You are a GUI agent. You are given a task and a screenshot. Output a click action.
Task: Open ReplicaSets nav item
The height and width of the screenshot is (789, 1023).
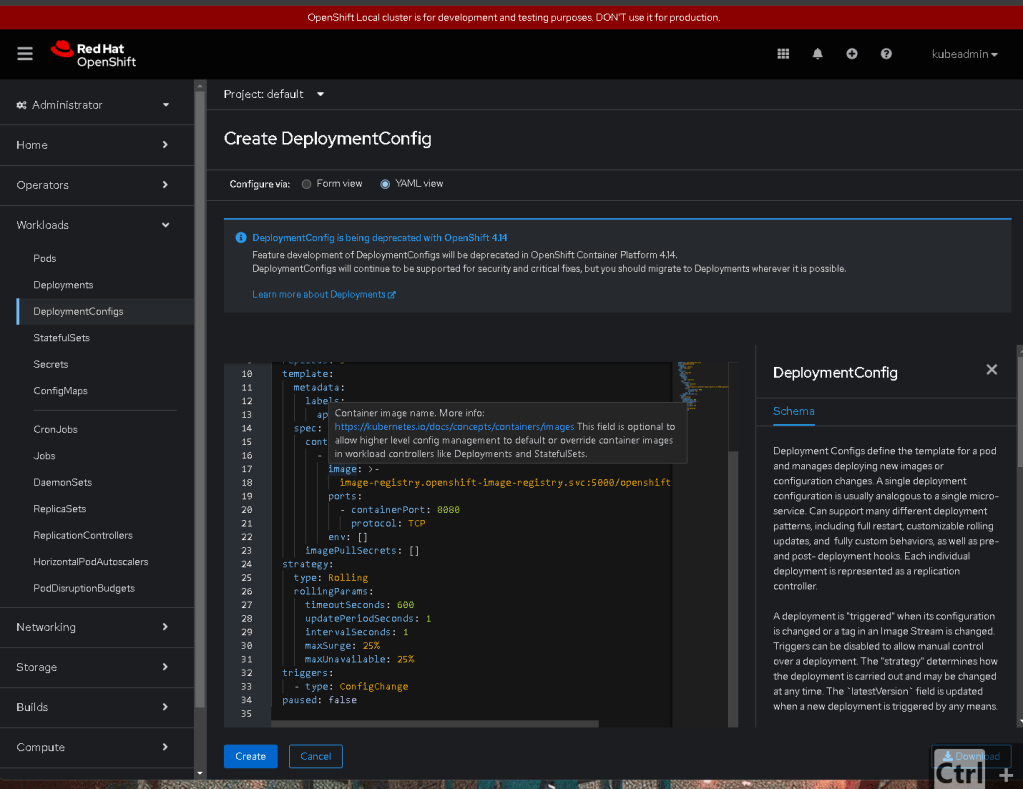click(59, 509)
